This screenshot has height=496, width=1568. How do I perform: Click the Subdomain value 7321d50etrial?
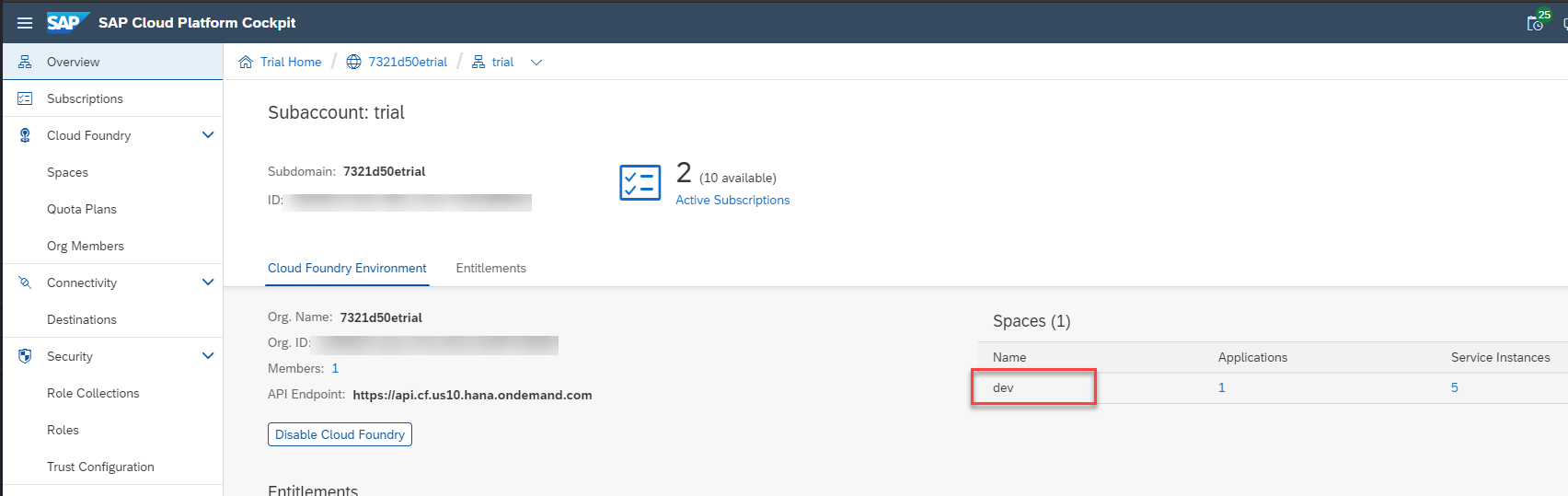coord(384,171)
